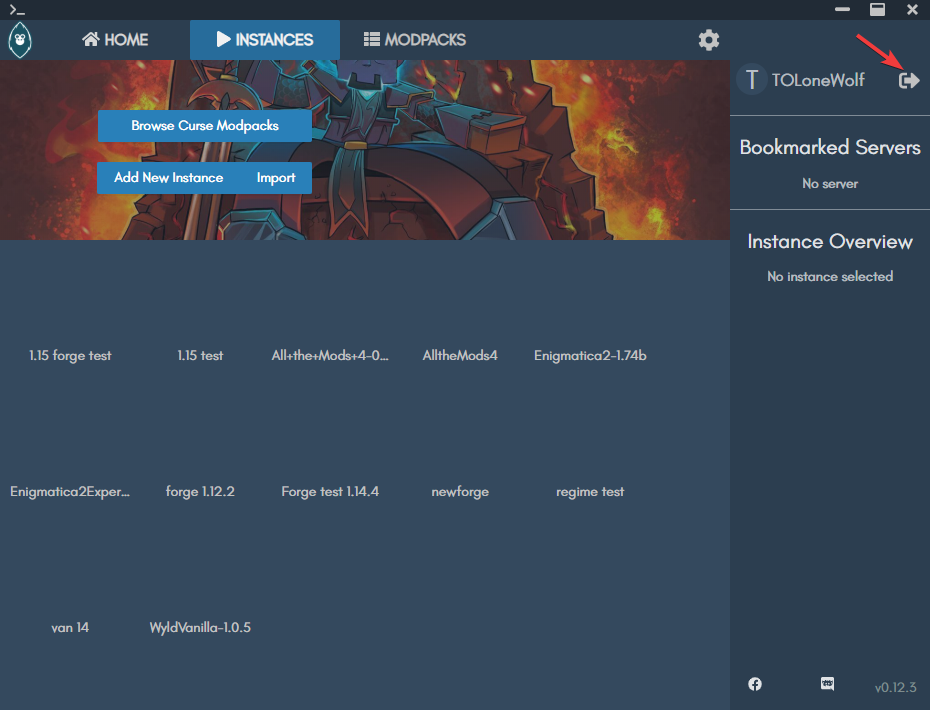Click the terminal prompt icon in title bar
Image resolution: width=930 pixels, height=710 pixels.
click(17, 9)
